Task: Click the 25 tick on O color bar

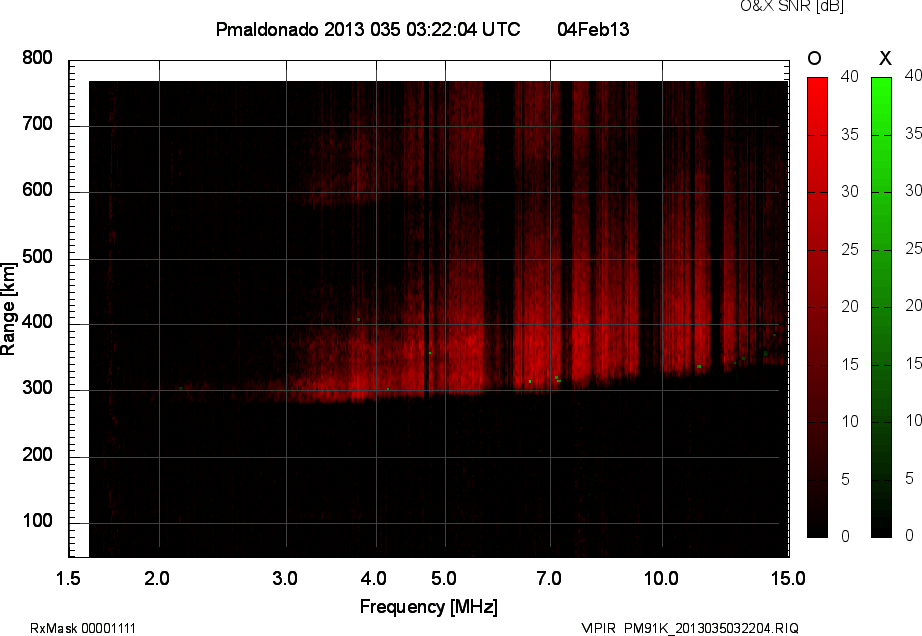Action: tap(850, 249)
